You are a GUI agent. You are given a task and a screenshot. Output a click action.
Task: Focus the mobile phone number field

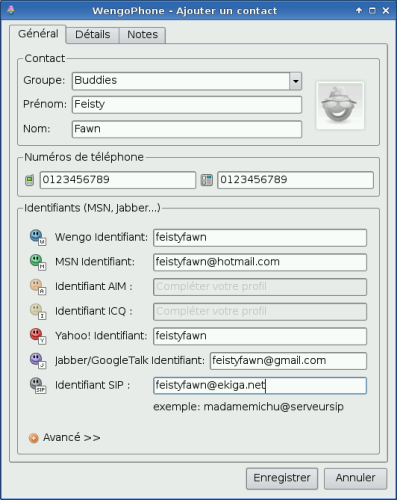[x=118, y=180]
